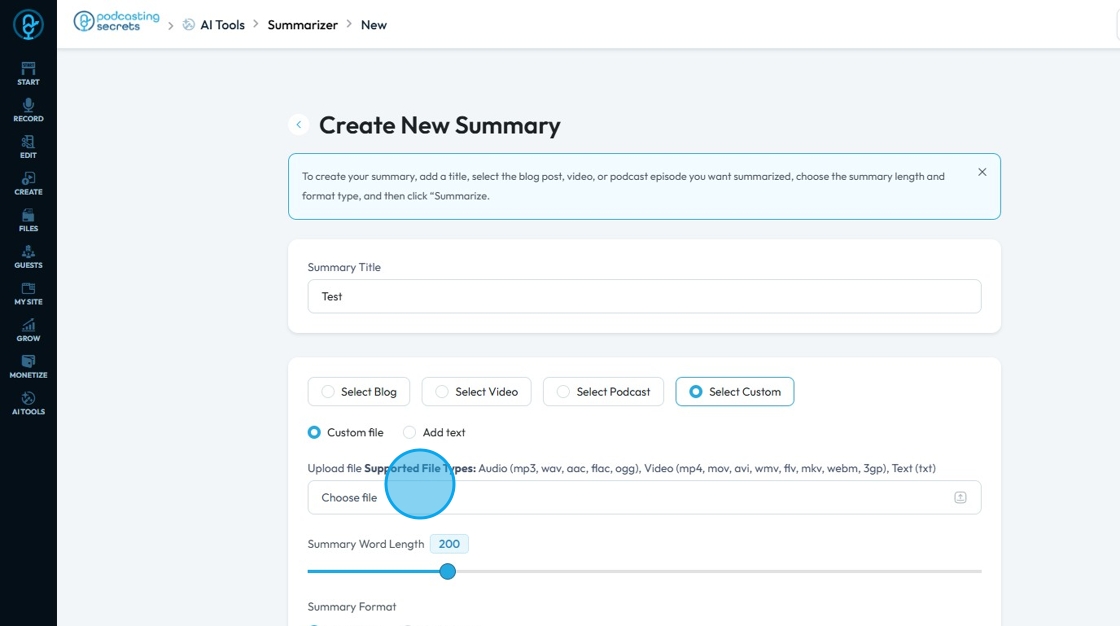Screen dimensions: 1120x626
Task: Go to the Edit sidebar icon
Action: (x=28, y=147)
